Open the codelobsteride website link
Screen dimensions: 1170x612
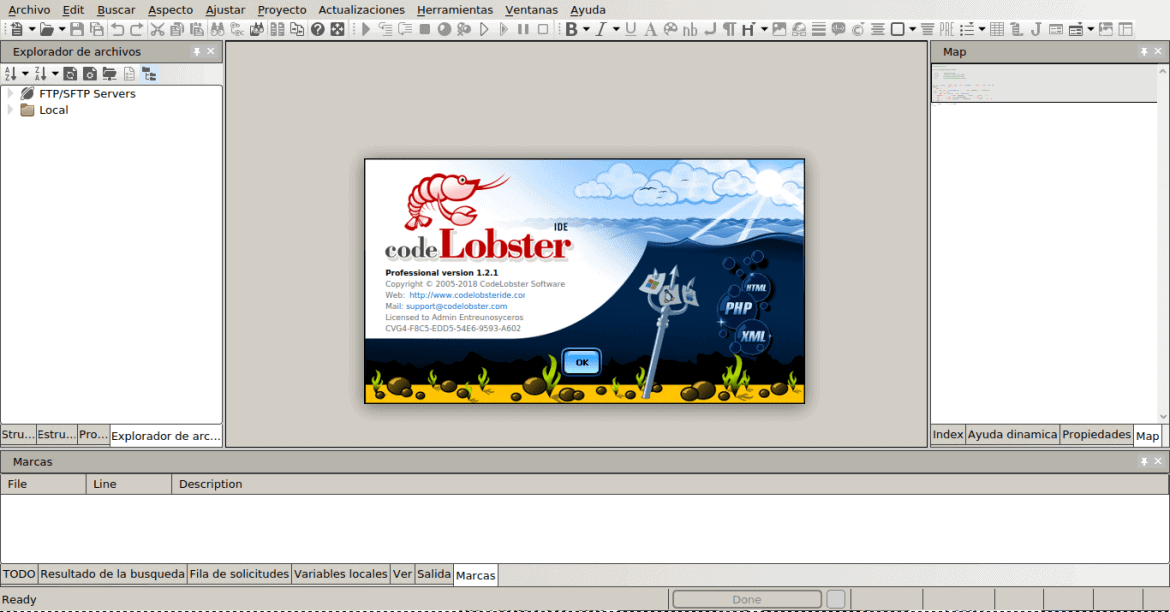467,295
